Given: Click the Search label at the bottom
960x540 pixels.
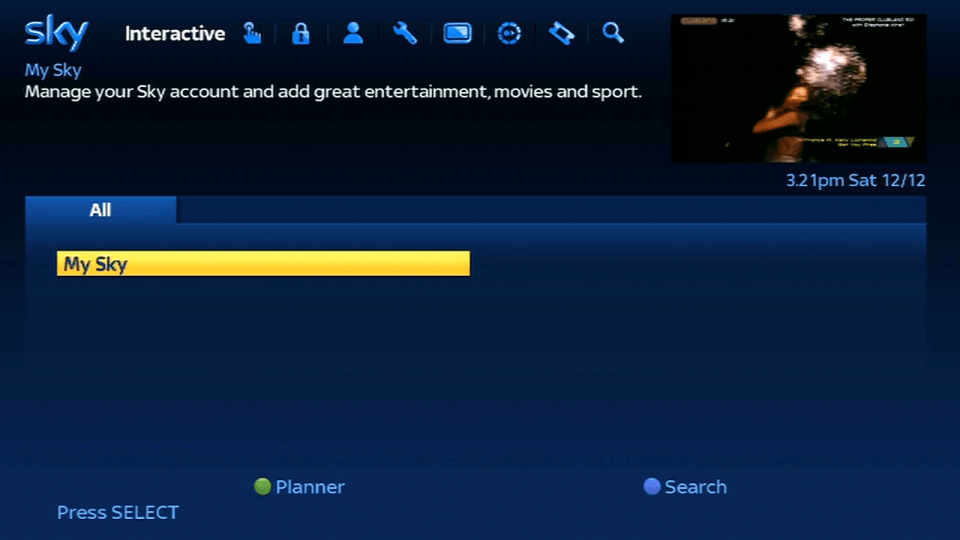Looking at the screenshot, I should (695, 487).
